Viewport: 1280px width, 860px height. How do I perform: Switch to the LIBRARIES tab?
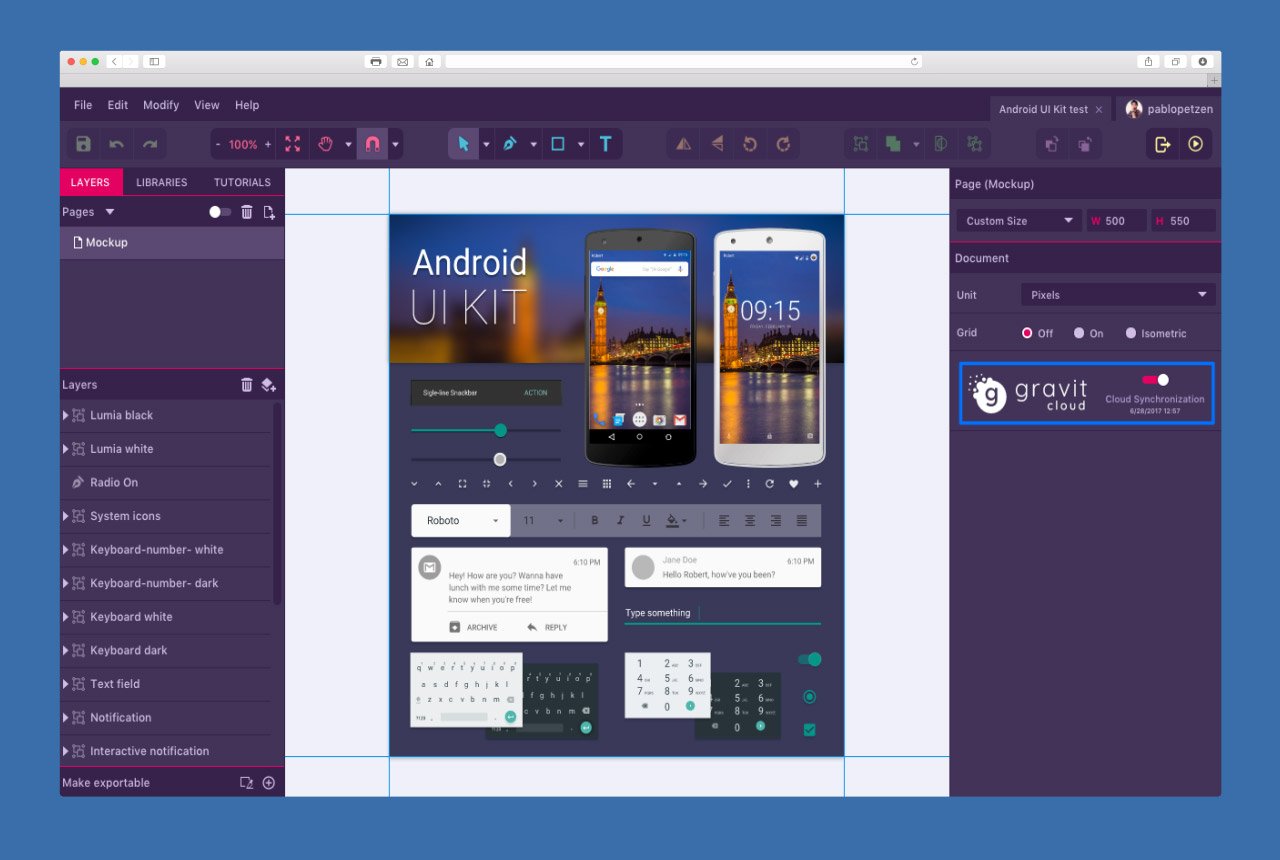coord(161,182)
